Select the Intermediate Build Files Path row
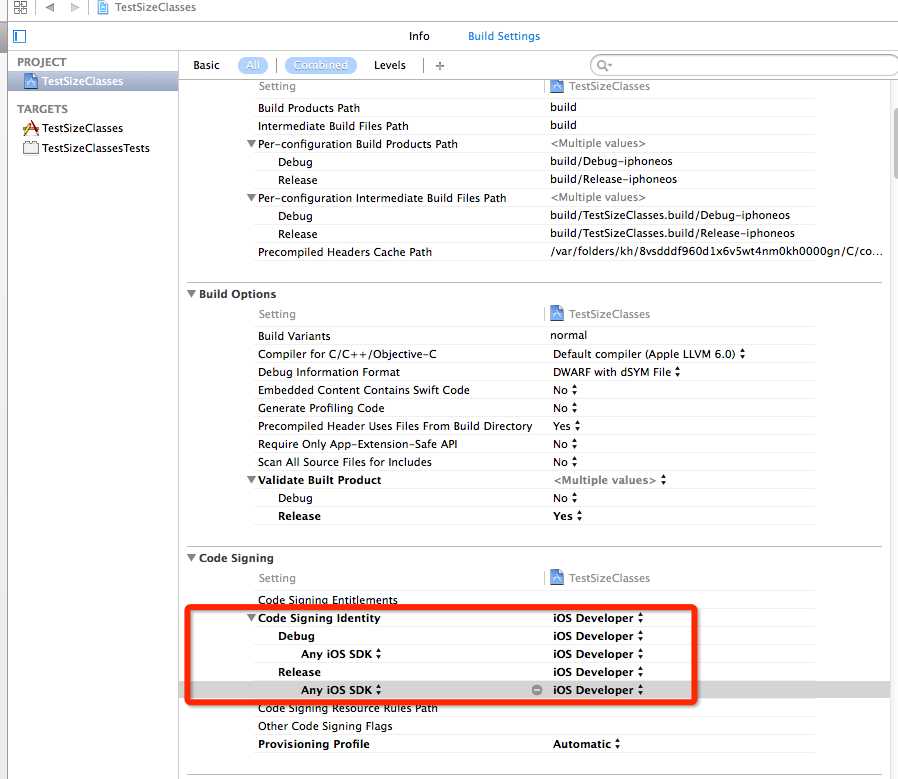This screenshot has height=779, width=898. click(x=535, y=125)
